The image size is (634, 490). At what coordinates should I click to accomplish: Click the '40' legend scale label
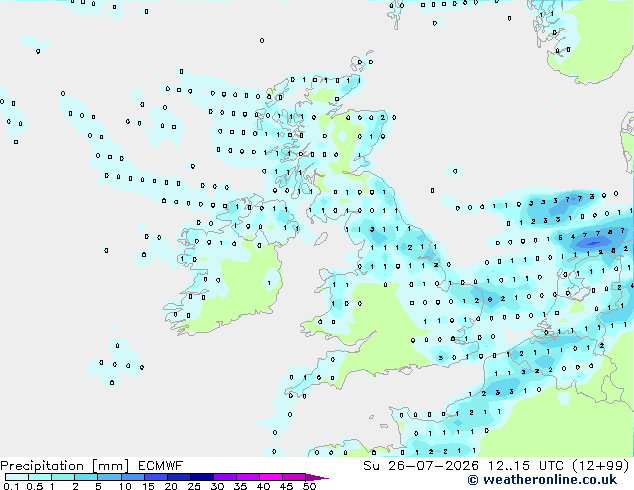[263, 486]
